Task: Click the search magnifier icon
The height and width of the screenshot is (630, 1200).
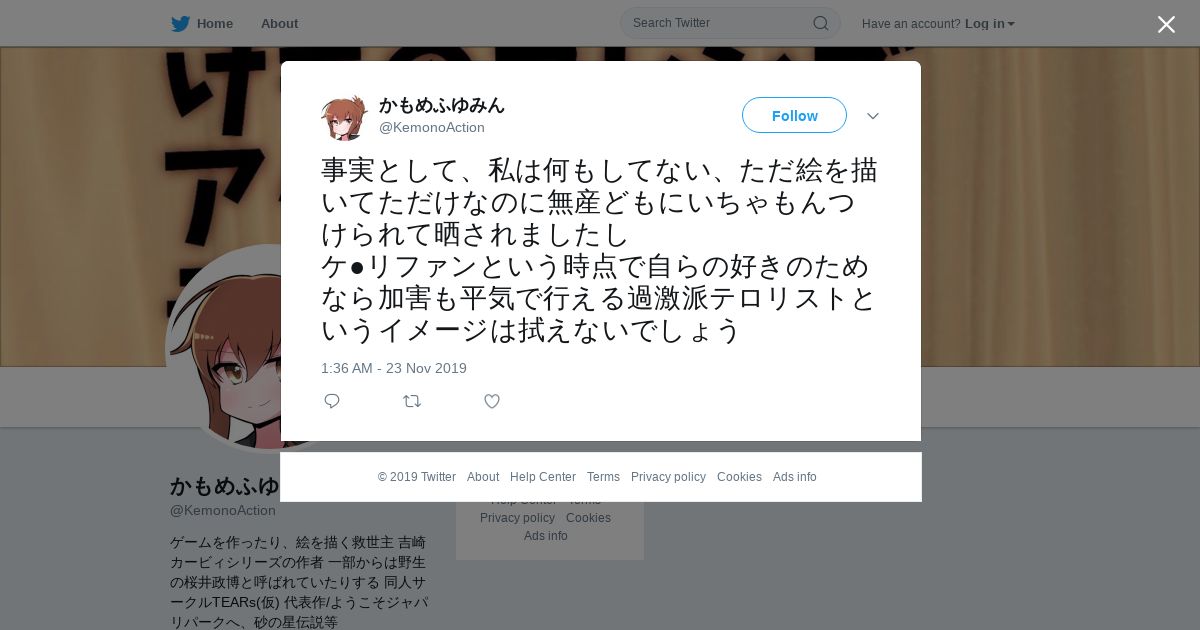Action: tap(820, 23)
